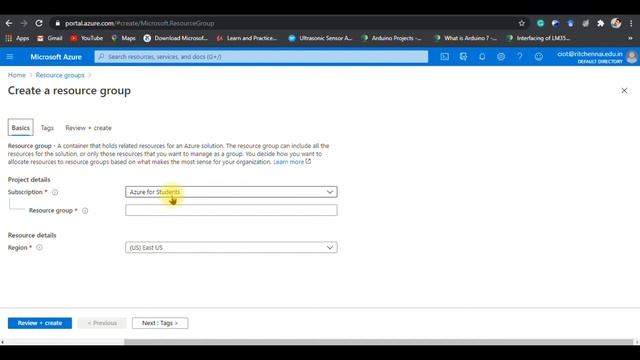Screen dimensions: 640x360
Task: Open the YouTube bookmark
Action: pyautogui.click(x=87, y=38)
